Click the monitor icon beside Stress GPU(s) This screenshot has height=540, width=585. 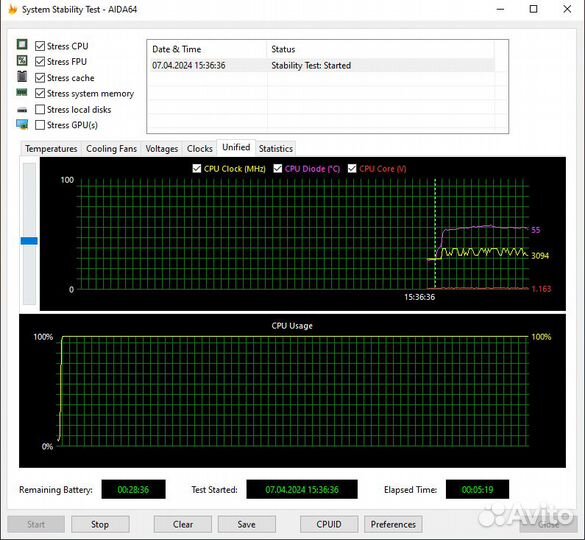[22, 124]
